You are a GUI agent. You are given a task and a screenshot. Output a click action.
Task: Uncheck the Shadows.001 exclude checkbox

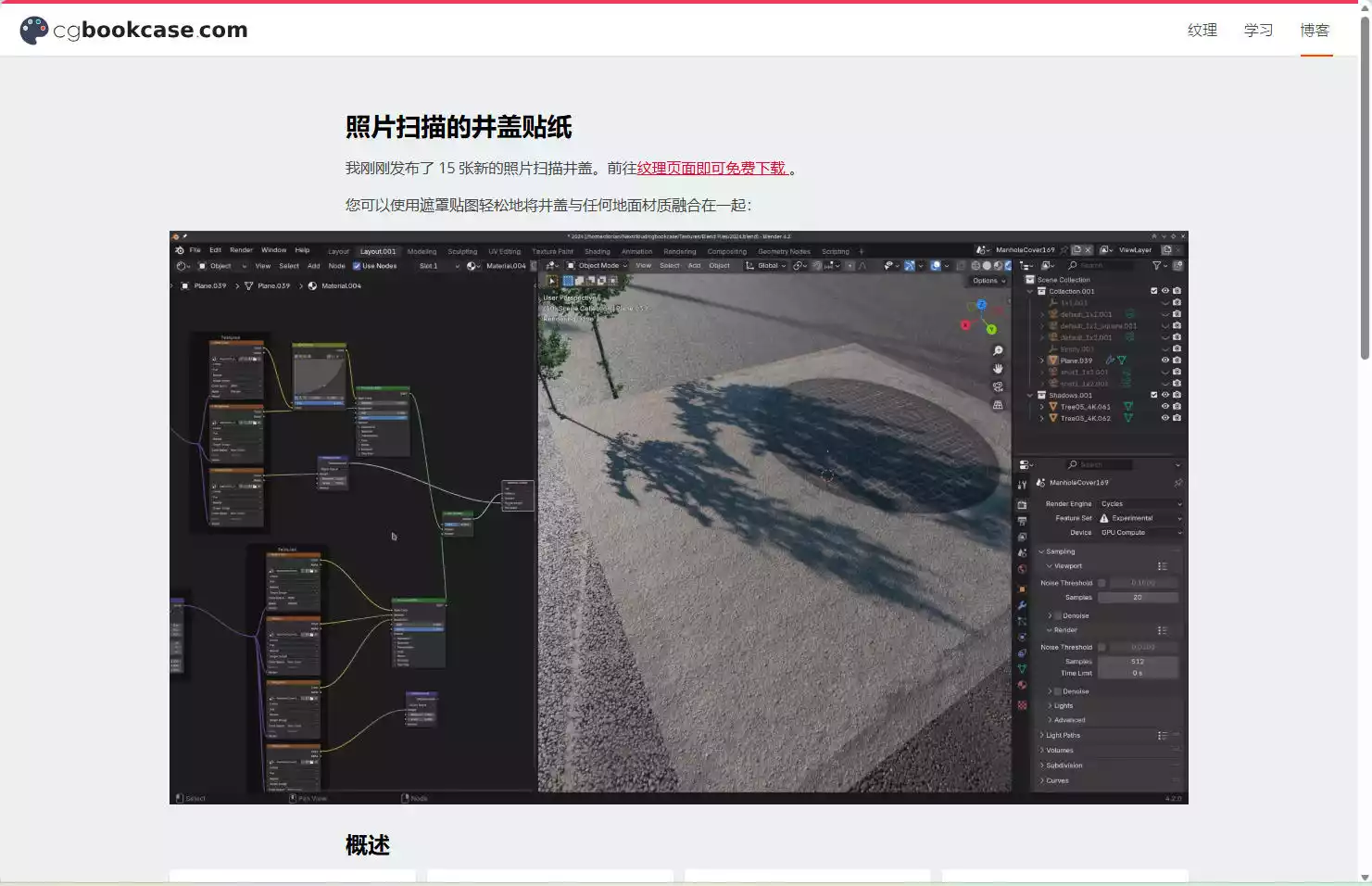point(1154,395)
